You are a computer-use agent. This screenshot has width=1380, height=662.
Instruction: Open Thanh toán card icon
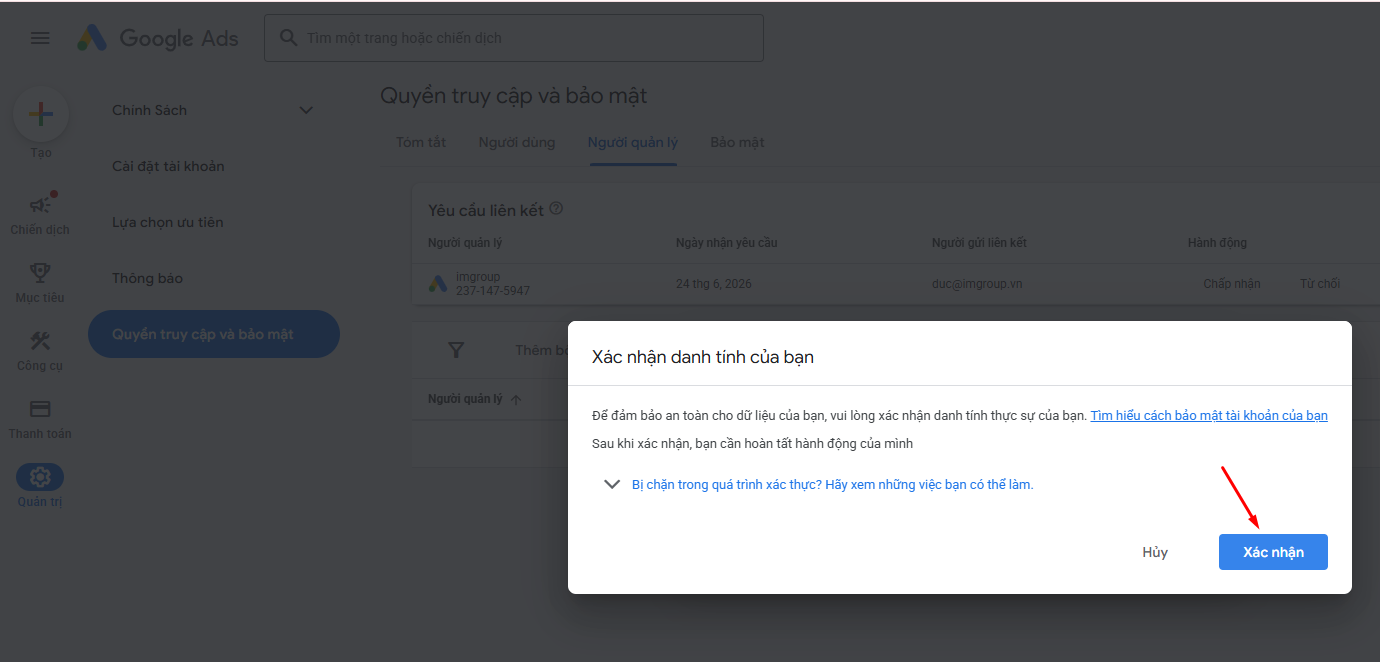pyautogui.click(x=40, y=409)
